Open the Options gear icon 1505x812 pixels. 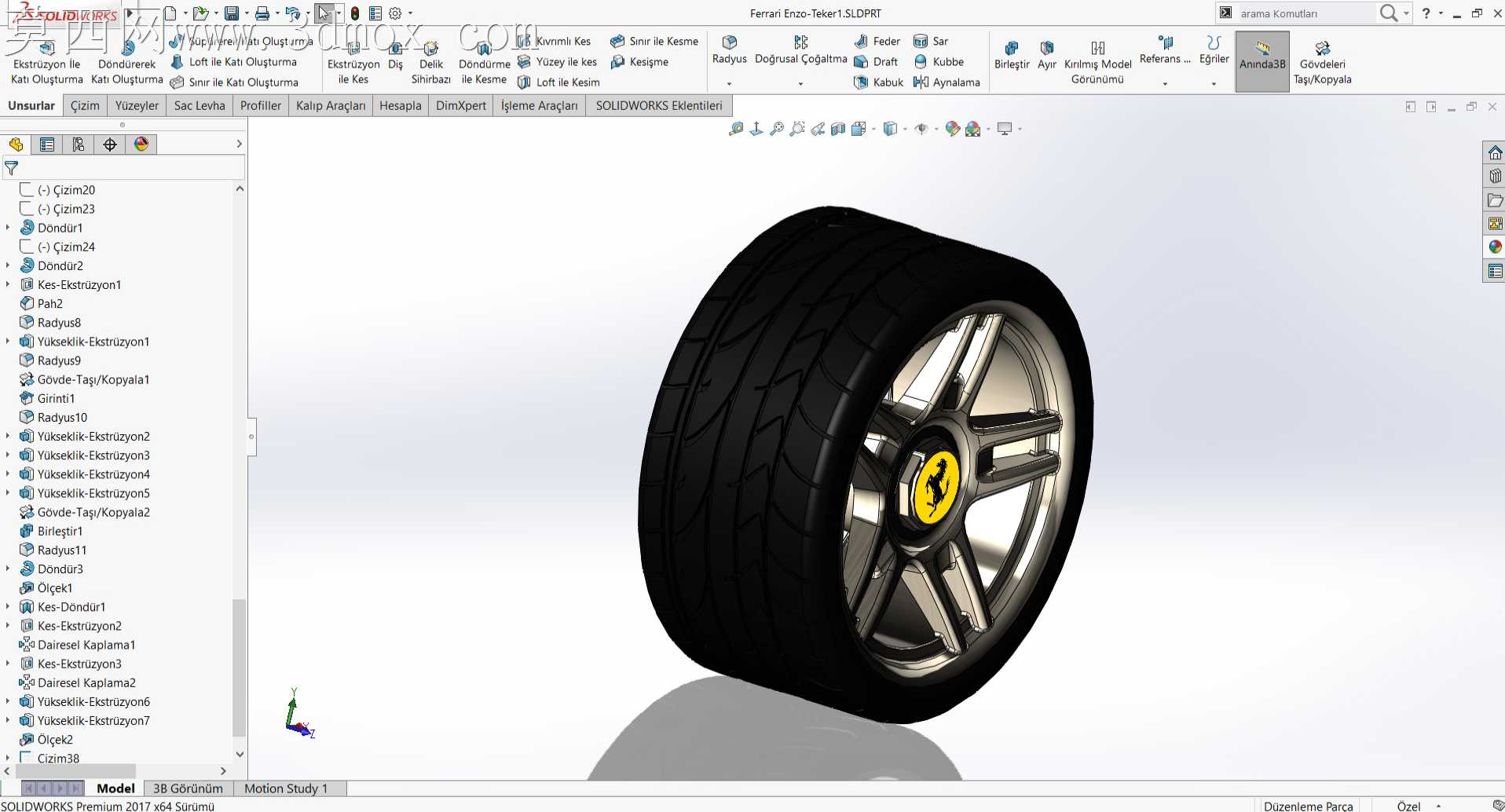point(396,13)
